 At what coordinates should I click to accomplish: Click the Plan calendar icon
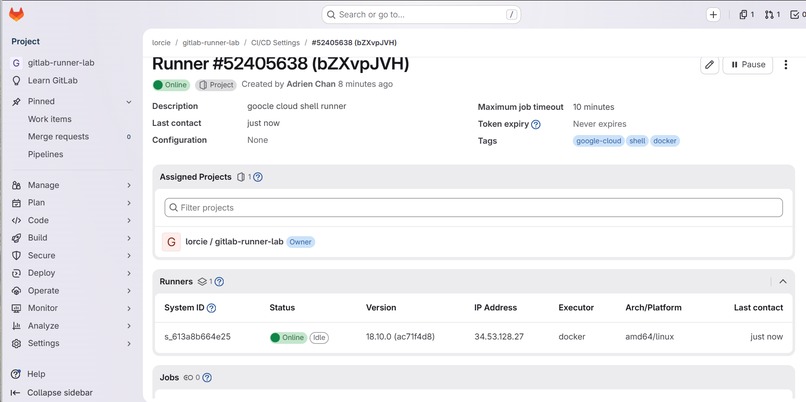(16, 203)
